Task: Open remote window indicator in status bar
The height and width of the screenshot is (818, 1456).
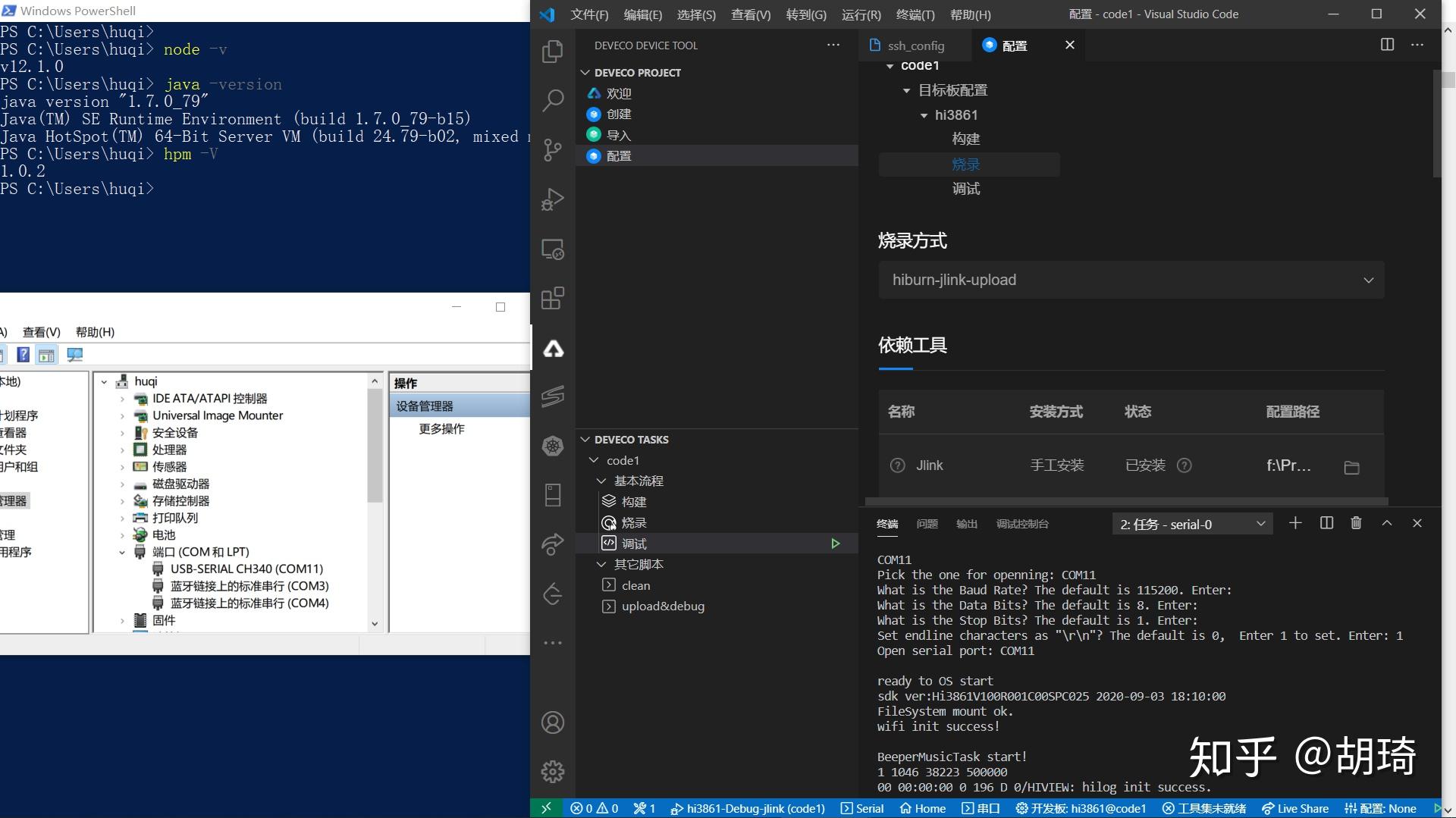Action: (x=546, y=808)
